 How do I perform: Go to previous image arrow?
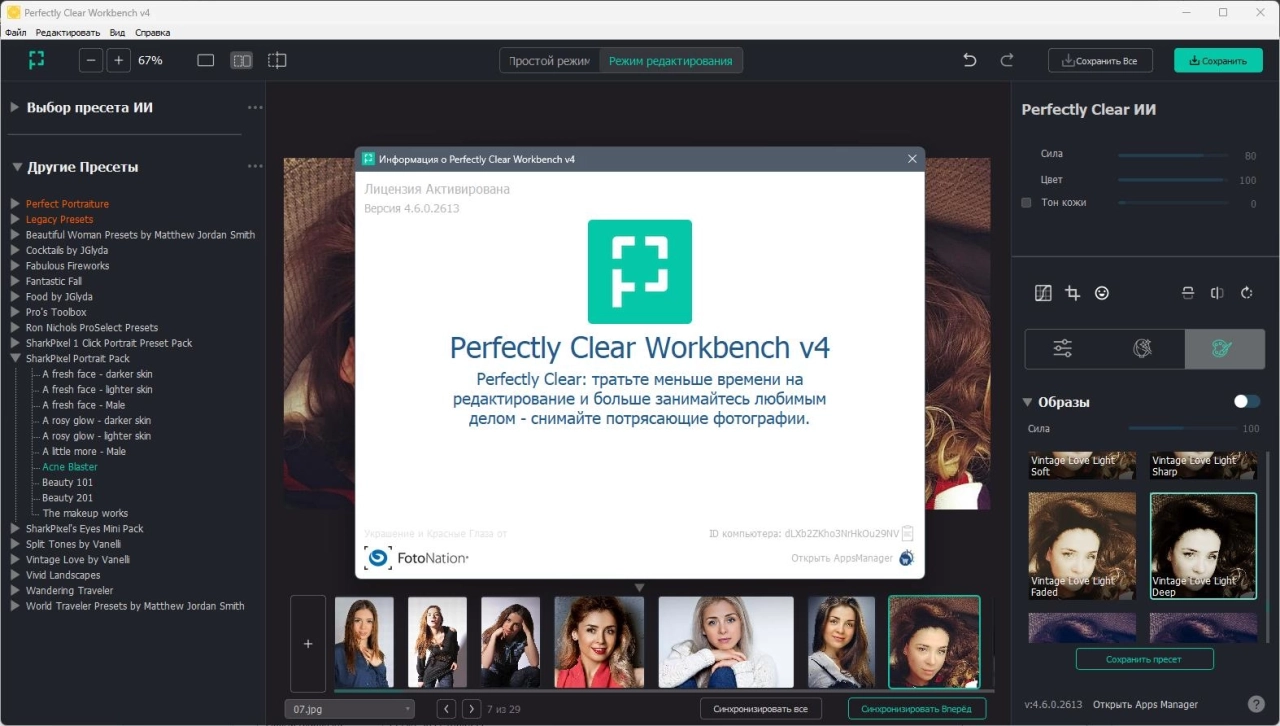coord(446,709)
